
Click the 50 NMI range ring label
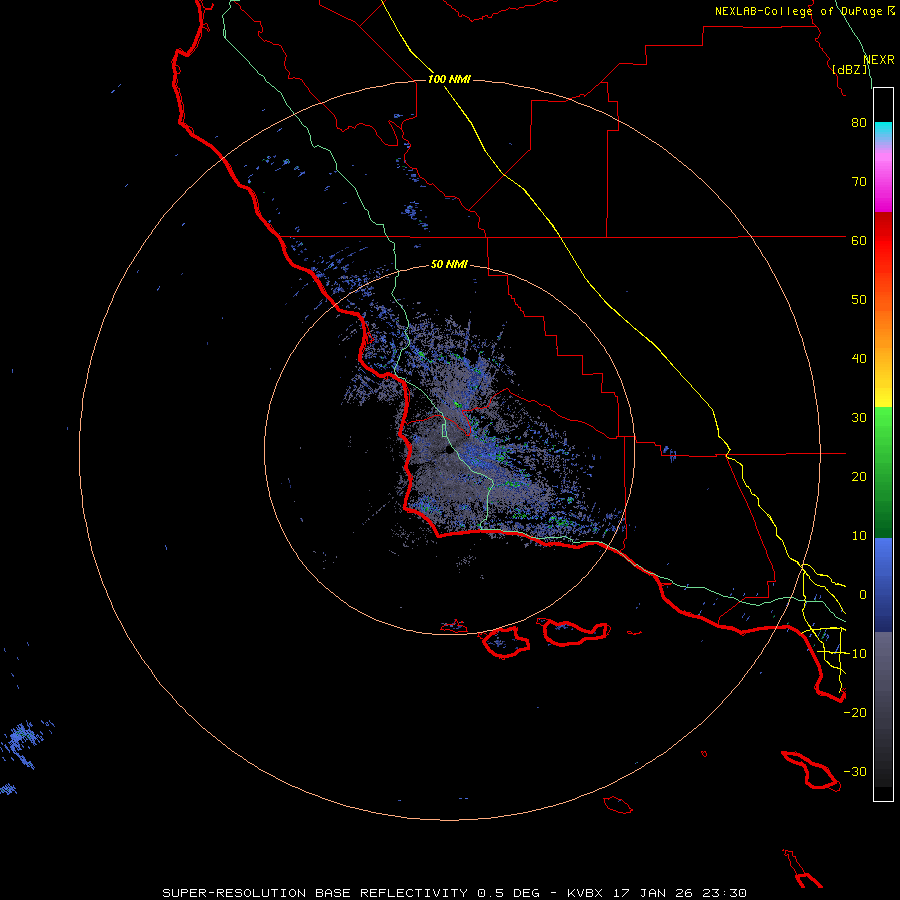pyautogui.click(x=449, y=264)
